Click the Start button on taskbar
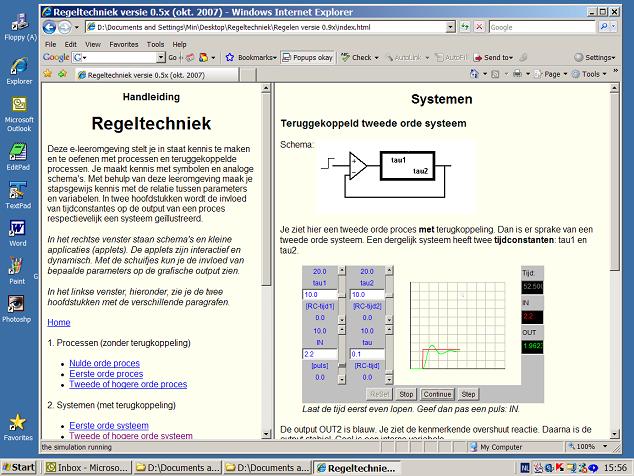This screenshot has width=634, height=476. pyautogui.click(x=19, y=468)
